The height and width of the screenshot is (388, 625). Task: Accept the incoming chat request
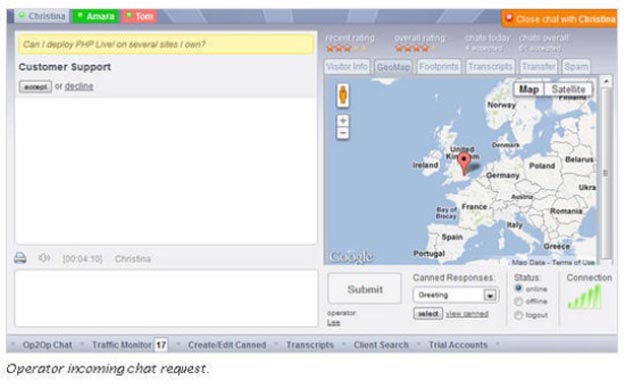(35, 87)
